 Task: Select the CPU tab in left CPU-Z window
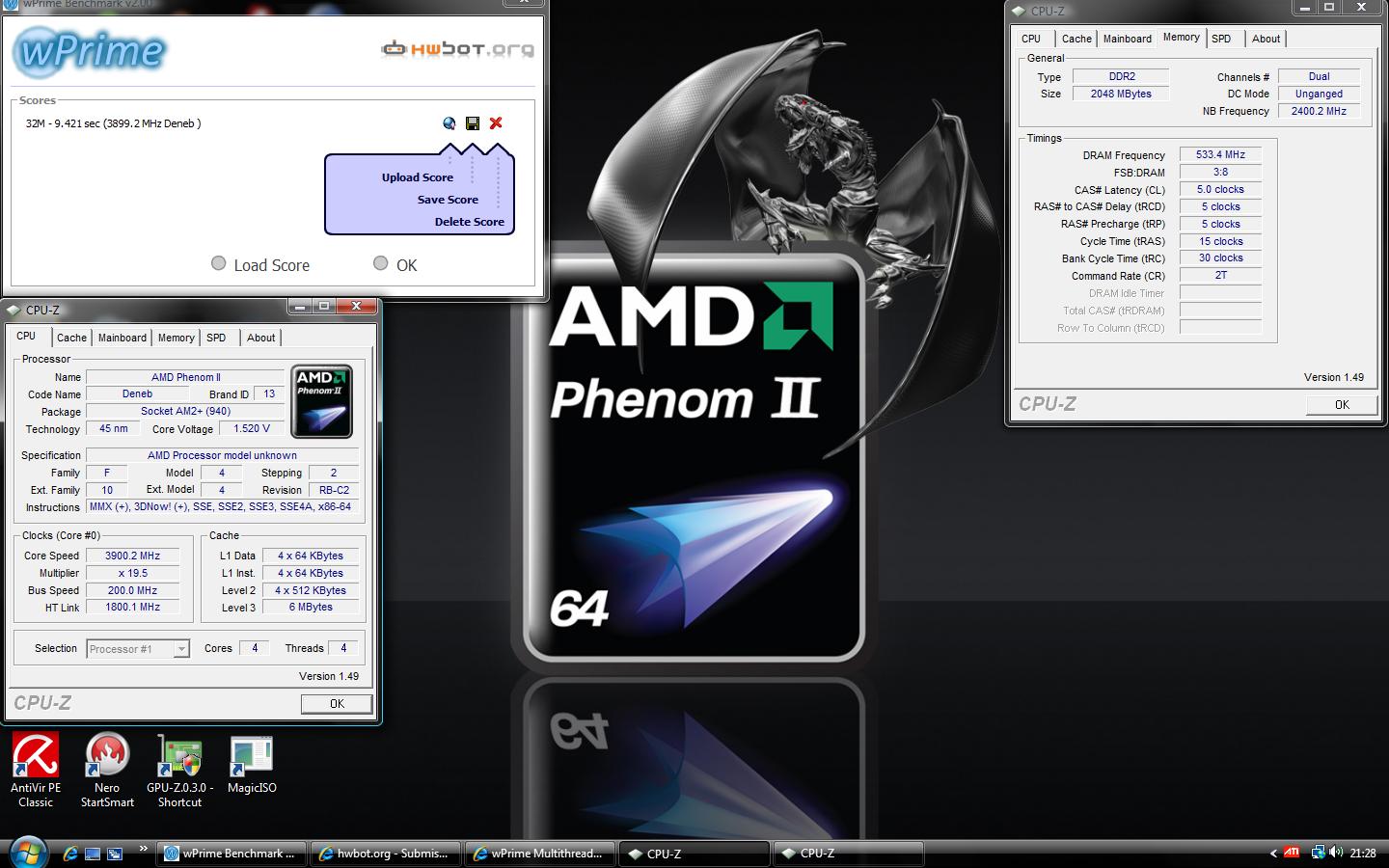pyautogui.click(x=26, y=336)
